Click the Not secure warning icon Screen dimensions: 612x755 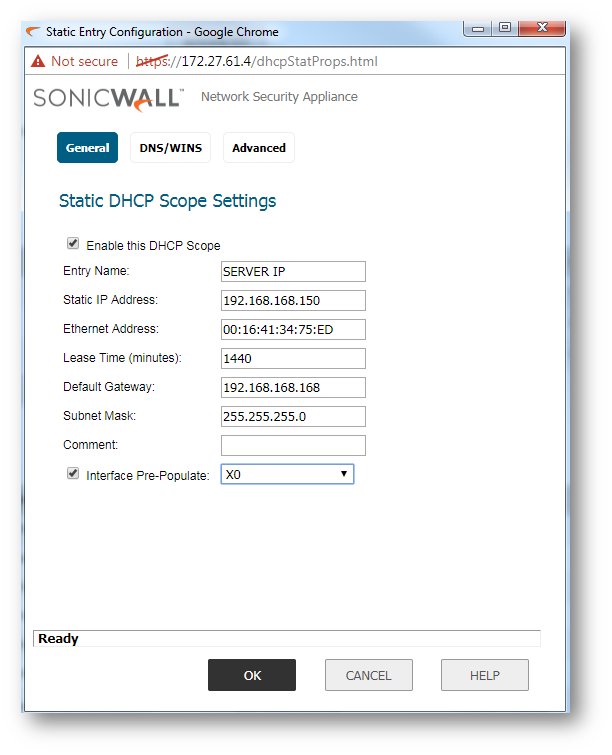(38, 61)
